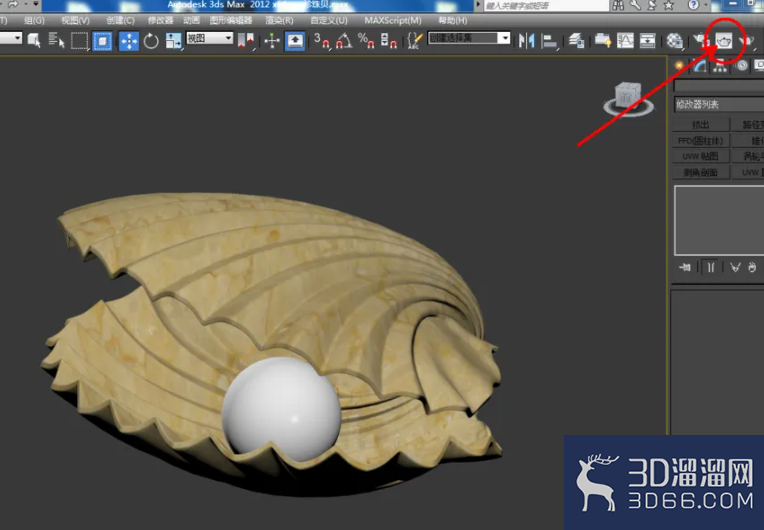Image resolution: width=764 pixels, height=530 pixels.
Task: Open the Curve Editor icon
Action: [626, 41]
